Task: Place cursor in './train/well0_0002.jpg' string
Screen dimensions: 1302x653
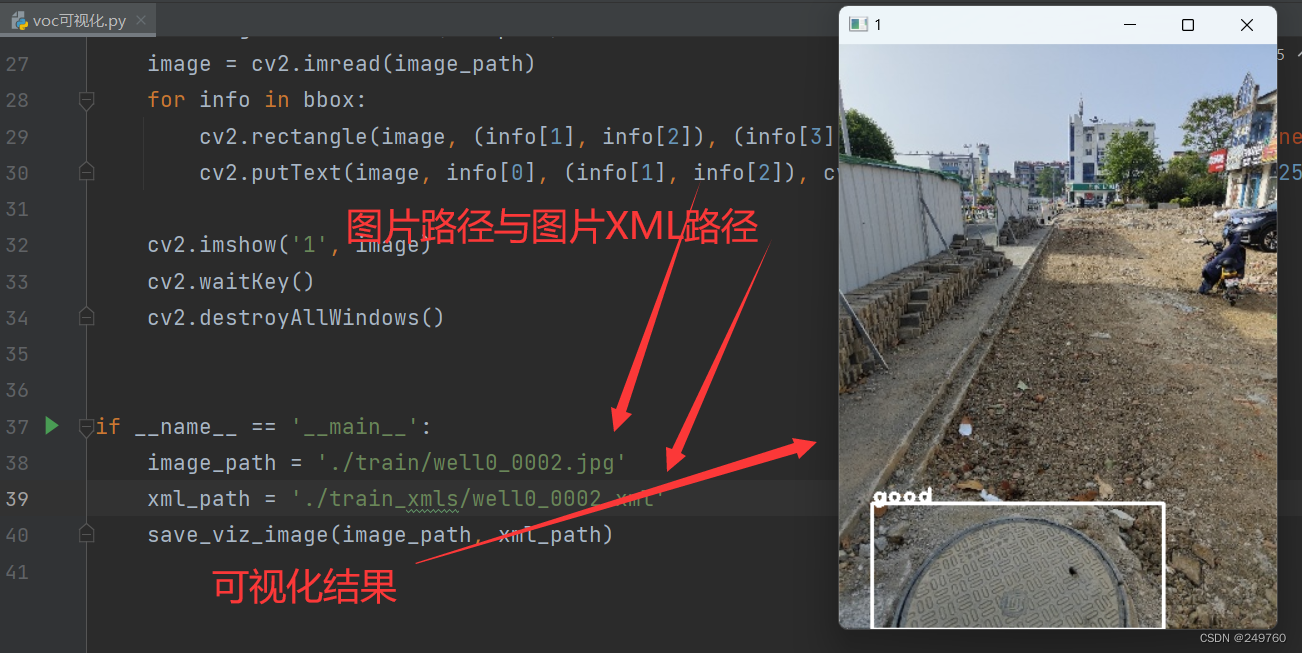Action: coord(471,463)
